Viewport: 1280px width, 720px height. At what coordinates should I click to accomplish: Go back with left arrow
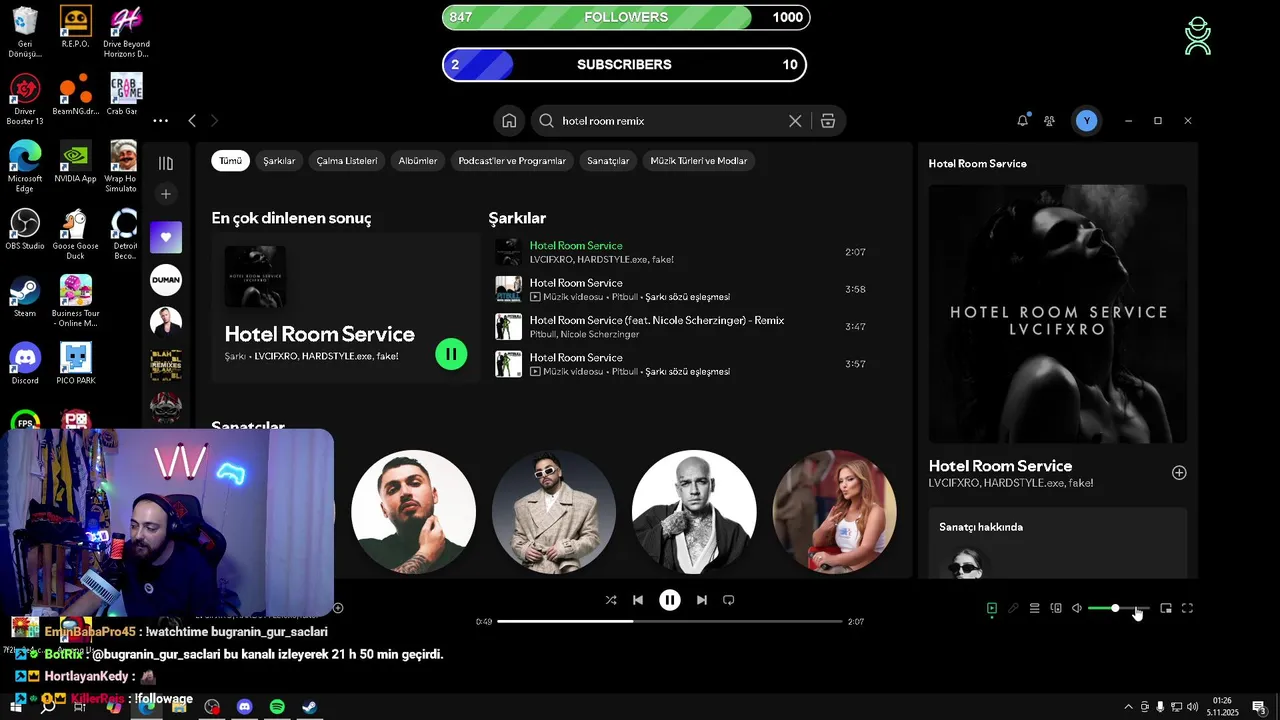pos(192,121)
